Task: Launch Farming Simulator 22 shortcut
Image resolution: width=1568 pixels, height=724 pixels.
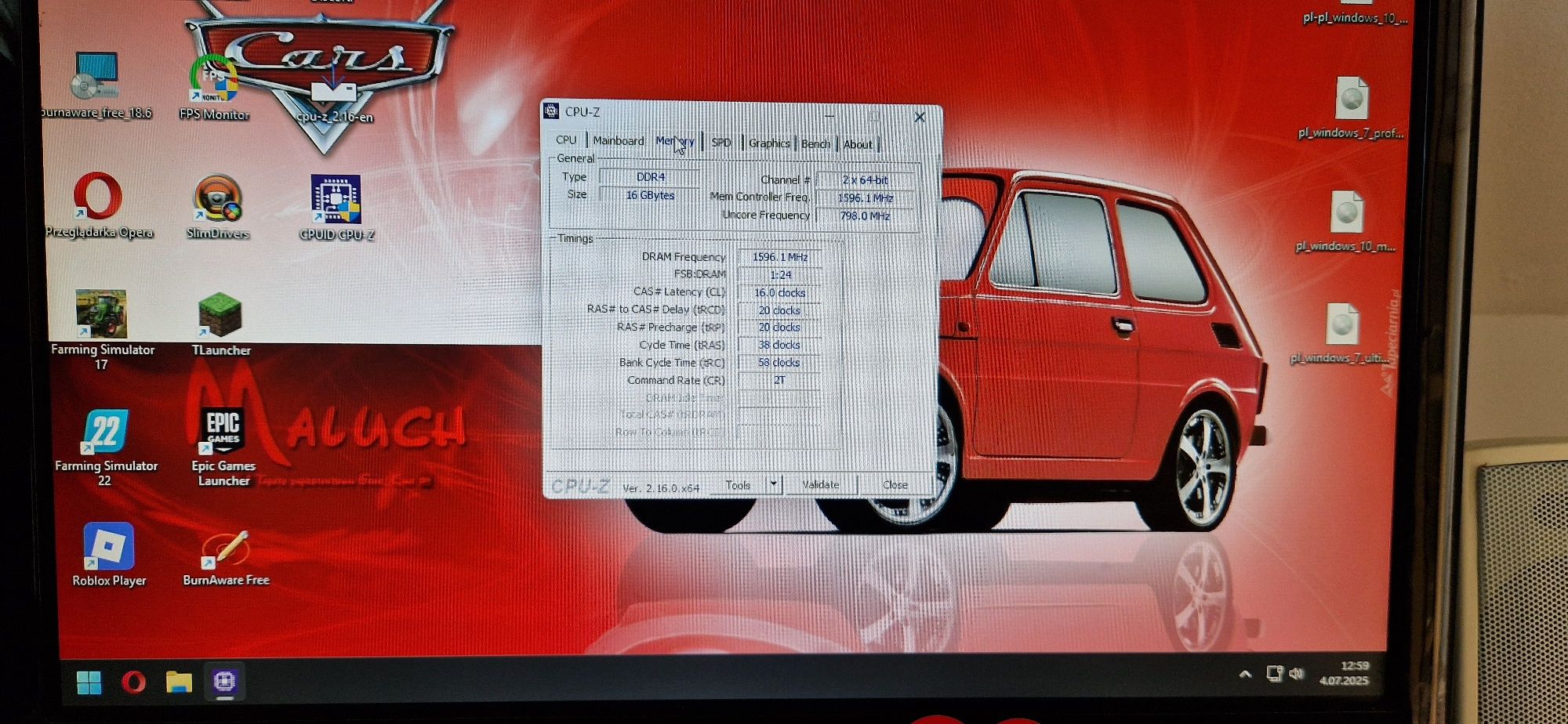Action: click(x=105, y=447)
